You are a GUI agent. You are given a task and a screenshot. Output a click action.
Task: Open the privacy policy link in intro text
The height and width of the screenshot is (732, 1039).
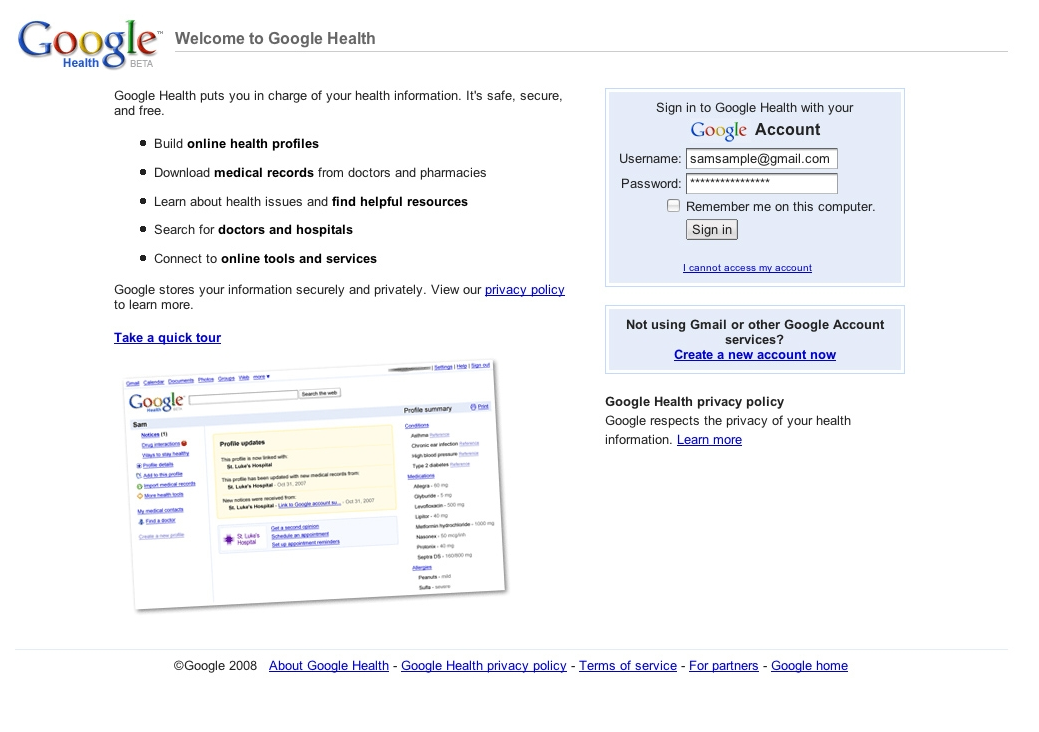click(x=525, y=289)
